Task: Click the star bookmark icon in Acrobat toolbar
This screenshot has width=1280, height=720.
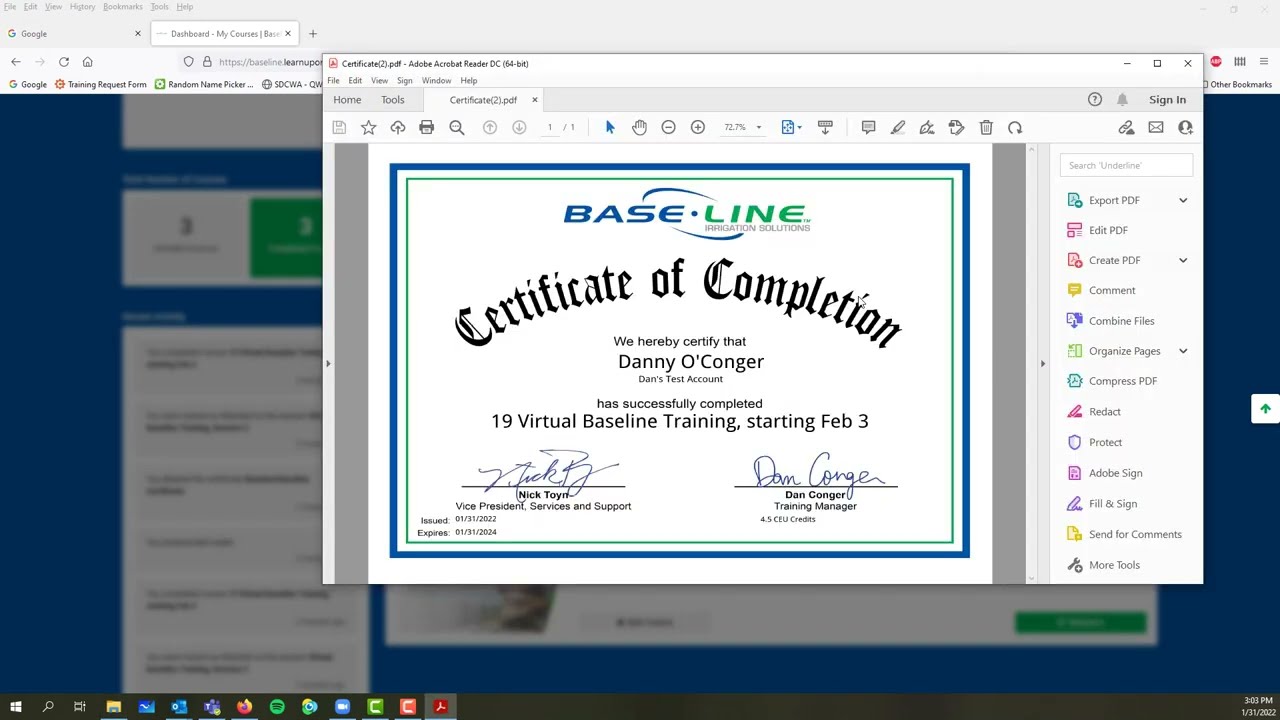Action: [x=368, y=128]
